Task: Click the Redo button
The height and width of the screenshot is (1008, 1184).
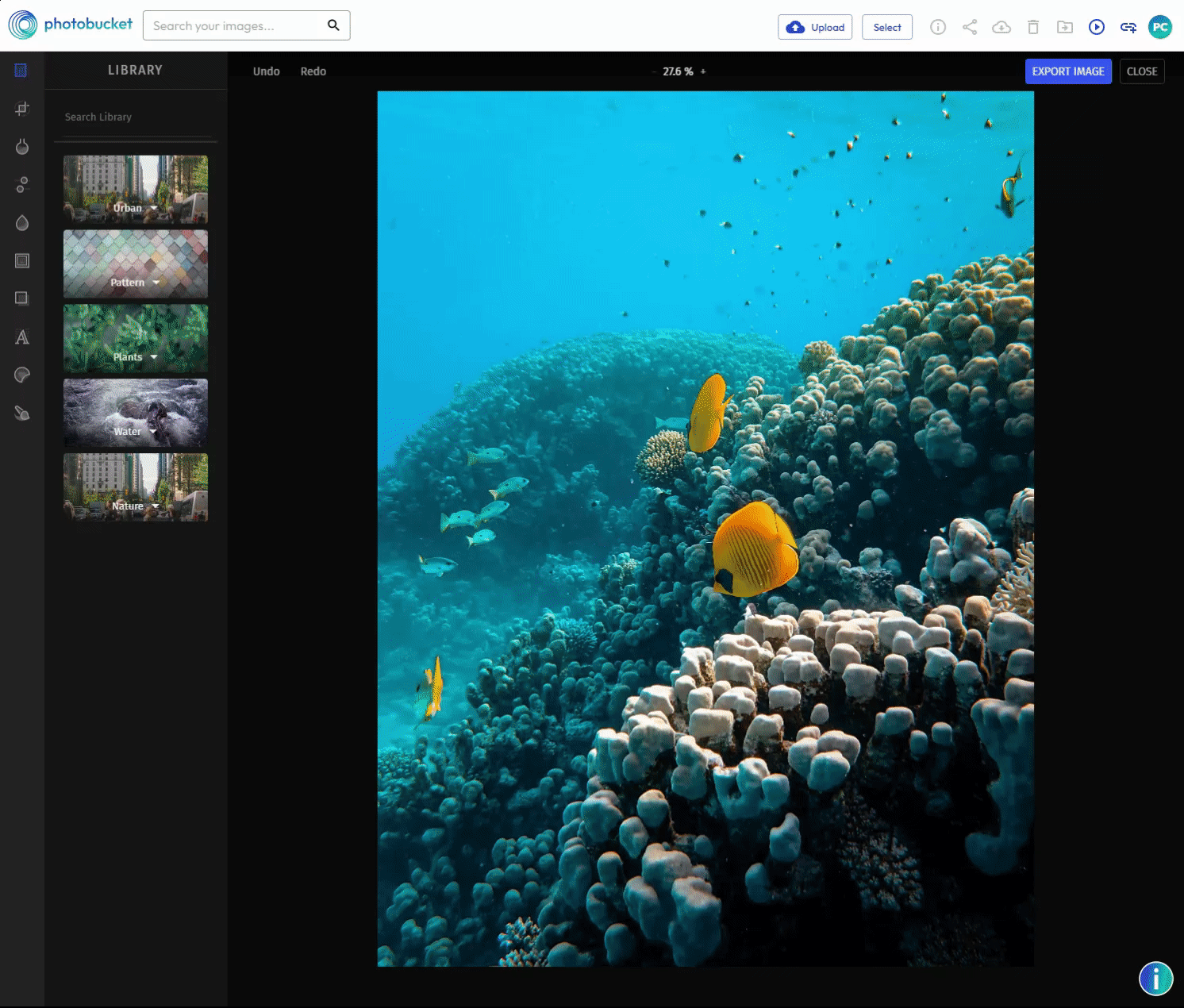Action: 313,71
